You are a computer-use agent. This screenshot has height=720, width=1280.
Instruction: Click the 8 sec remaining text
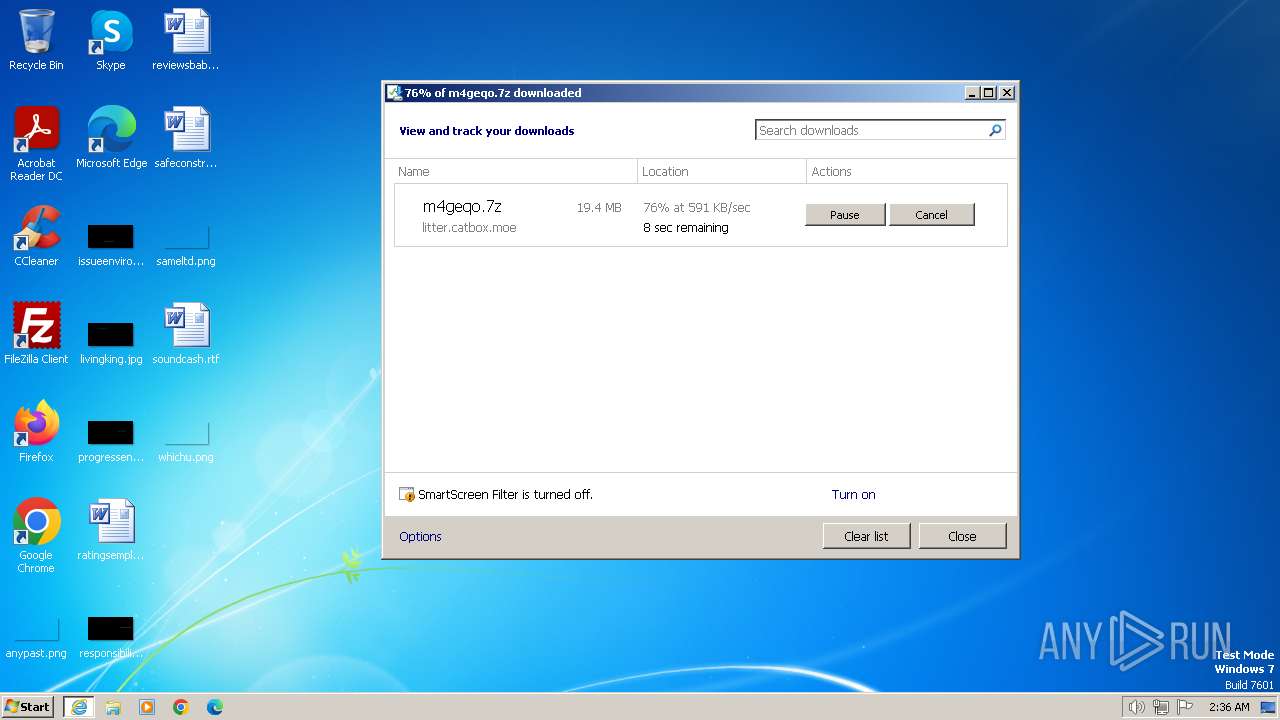(x=686, y=228)
